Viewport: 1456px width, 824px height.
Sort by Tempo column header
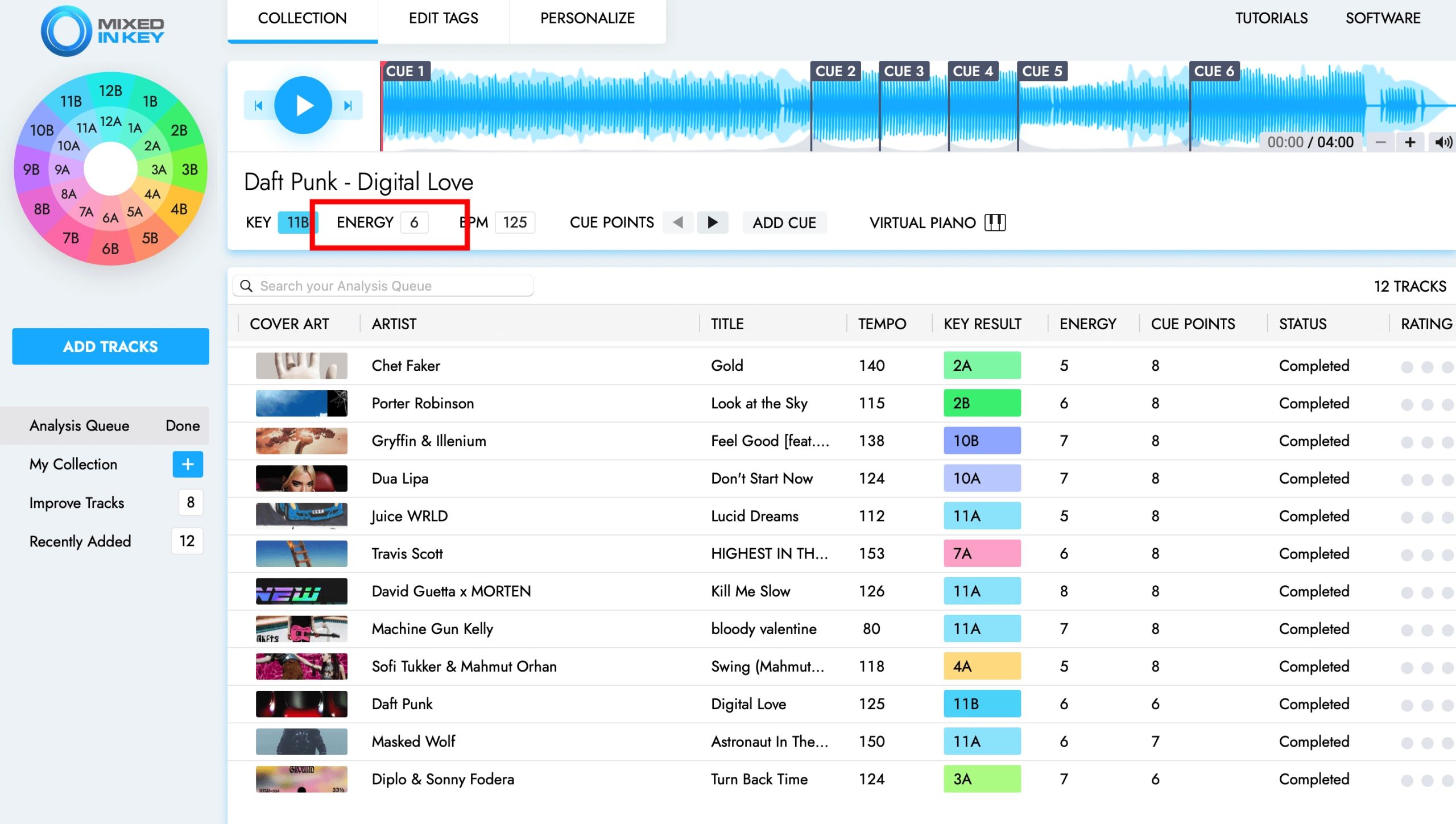point(882,324)
